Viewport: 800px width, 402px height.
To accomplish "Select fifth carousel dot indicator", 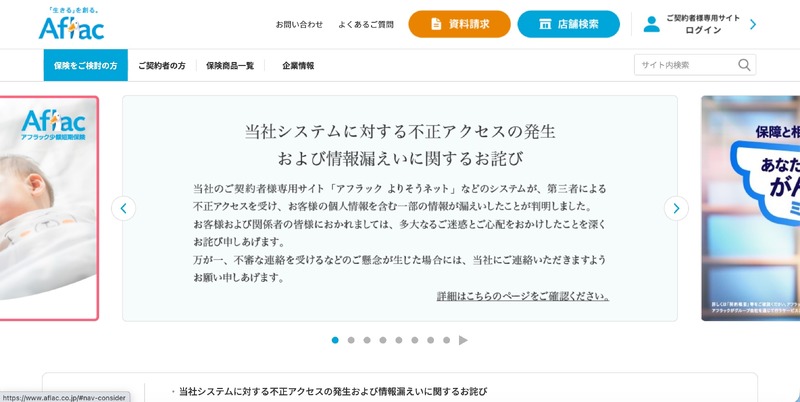I will click(398, 340).
